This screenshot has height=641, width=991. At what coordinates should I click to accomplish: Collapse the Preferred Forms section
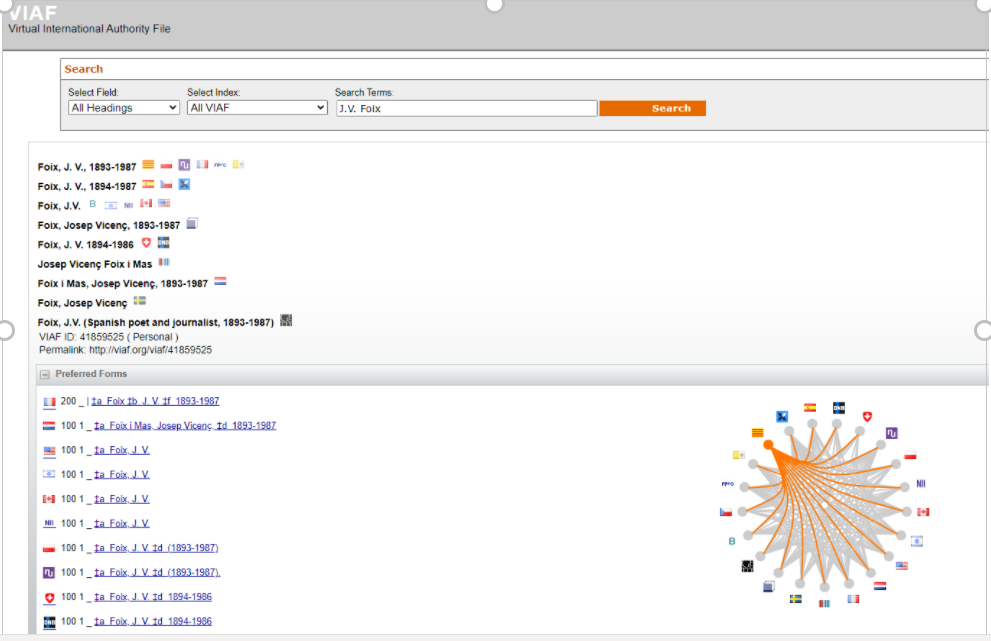tap(45, 374)
